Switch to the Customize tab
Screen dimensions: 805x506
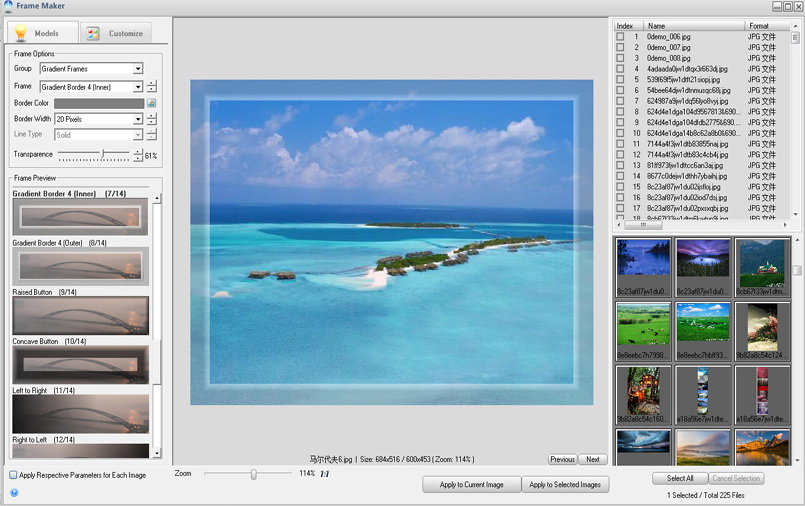pyautogui.click(x=116, y=33)
